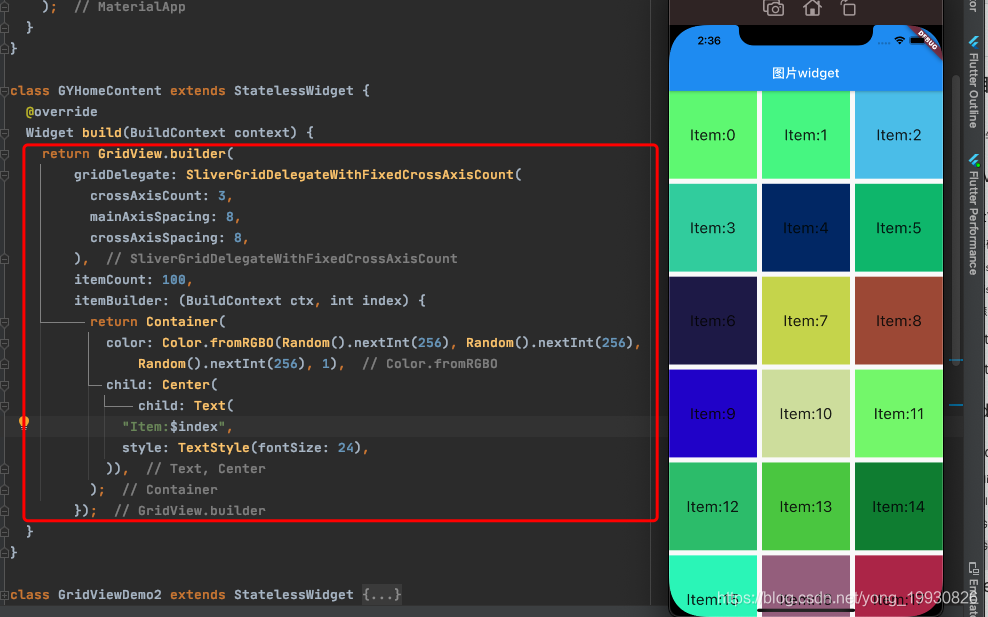Tap the dark green Item:14 tile
Screen dimensions: 988x617
(899, 507)
